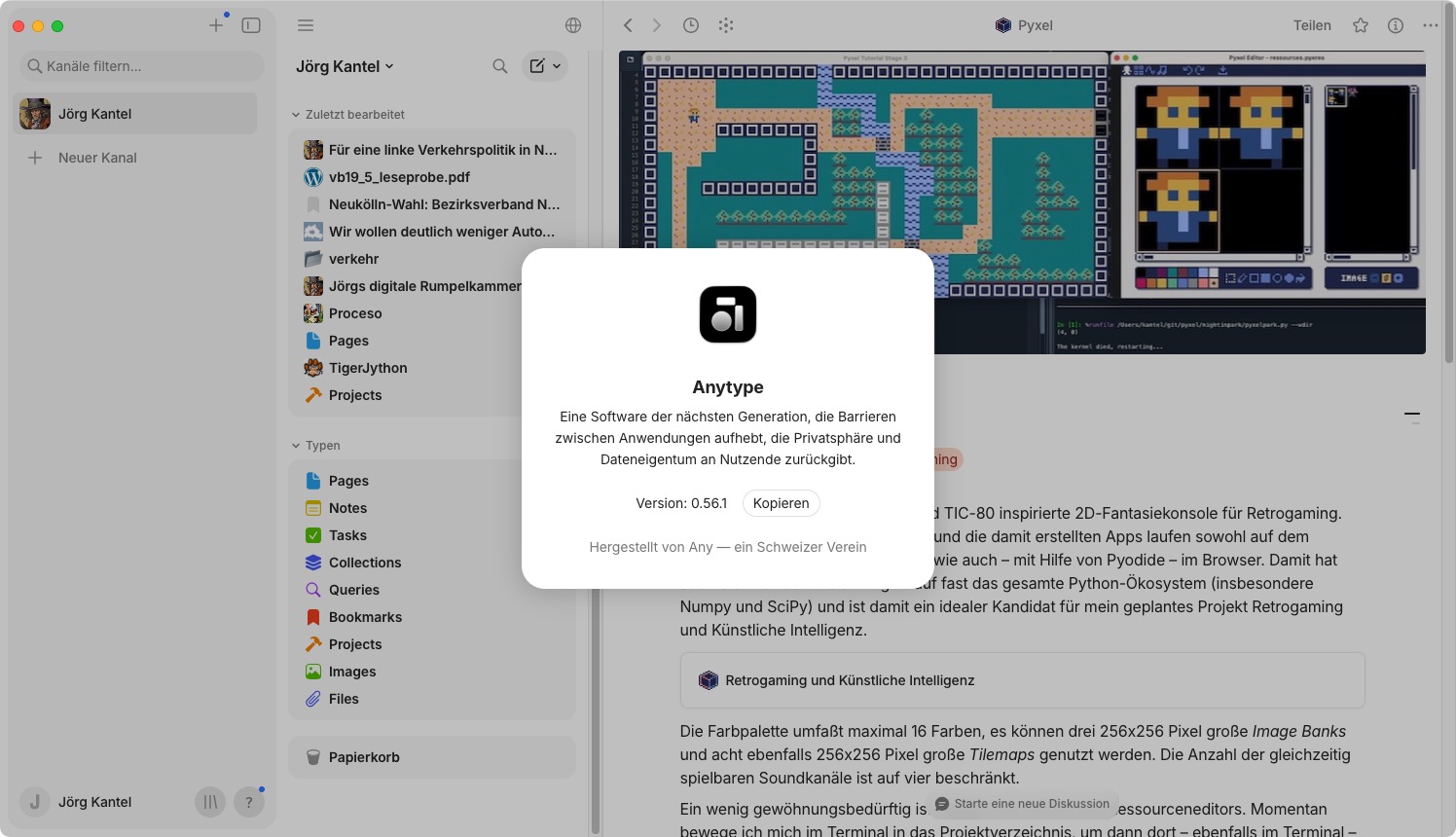Open history clock icon
This screenshot has height=837, width=1456.
pyautogui.click(x=691, y=25)
